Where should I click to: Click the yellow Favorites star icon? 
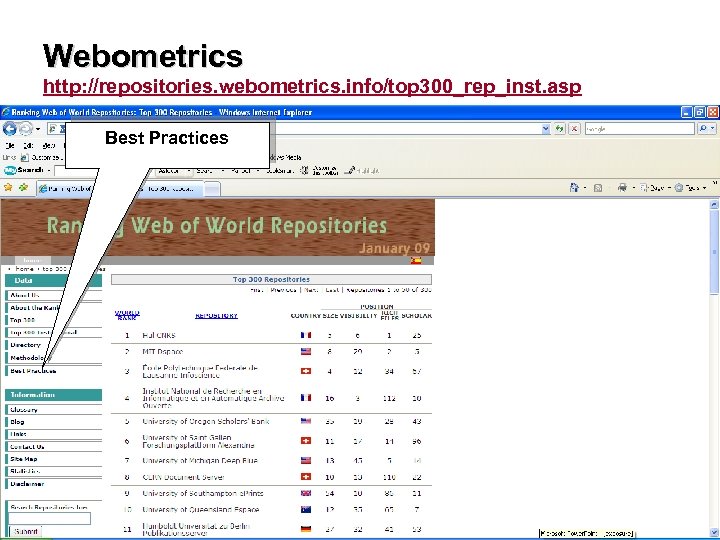click(8, 187)
